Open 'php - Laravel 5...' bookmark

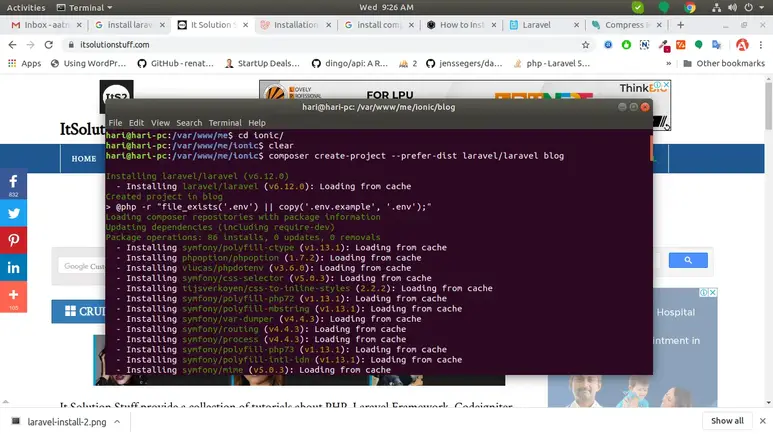click(551, 63)
